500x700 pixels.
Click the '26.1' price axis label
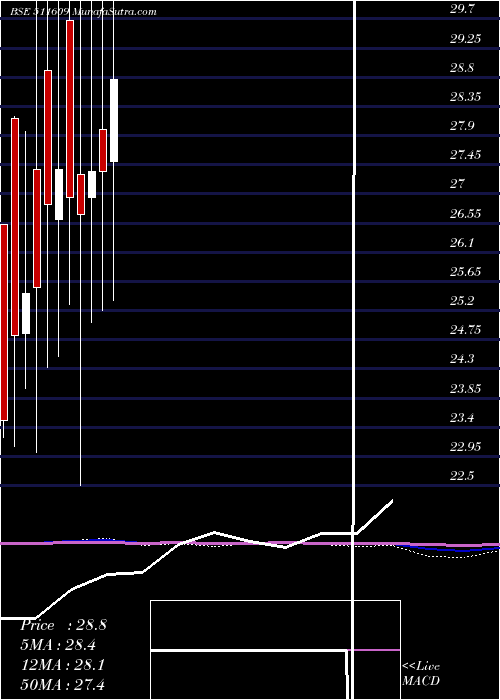point(464,242)
